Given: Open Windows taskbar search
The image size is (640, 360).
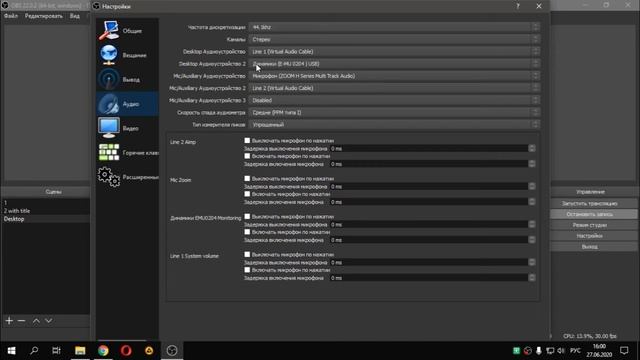Looking at the screenshot, I should (34, 351).
